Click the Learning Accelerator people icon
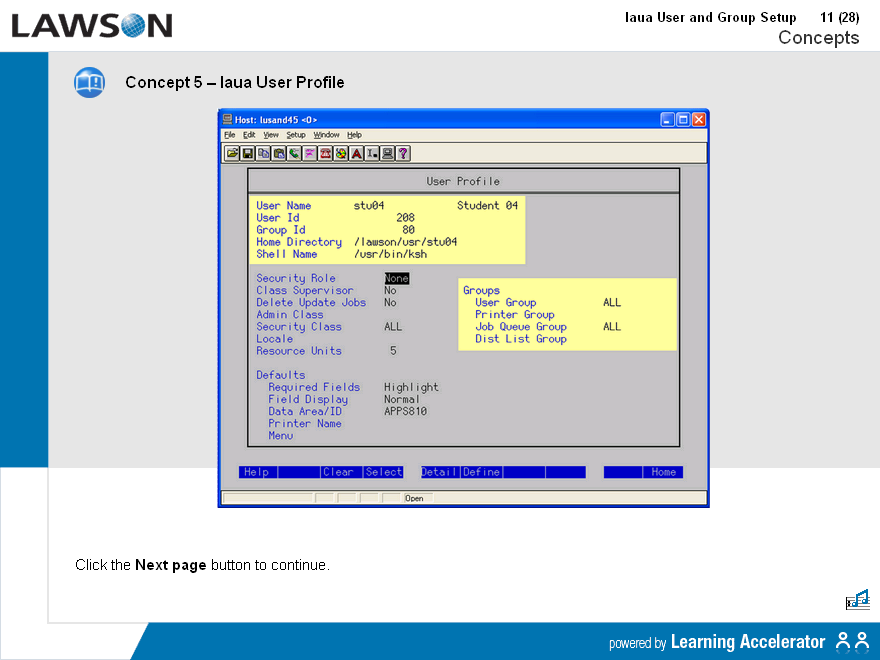The width and height of the screenshot is (880, 660). coord(852,641)
